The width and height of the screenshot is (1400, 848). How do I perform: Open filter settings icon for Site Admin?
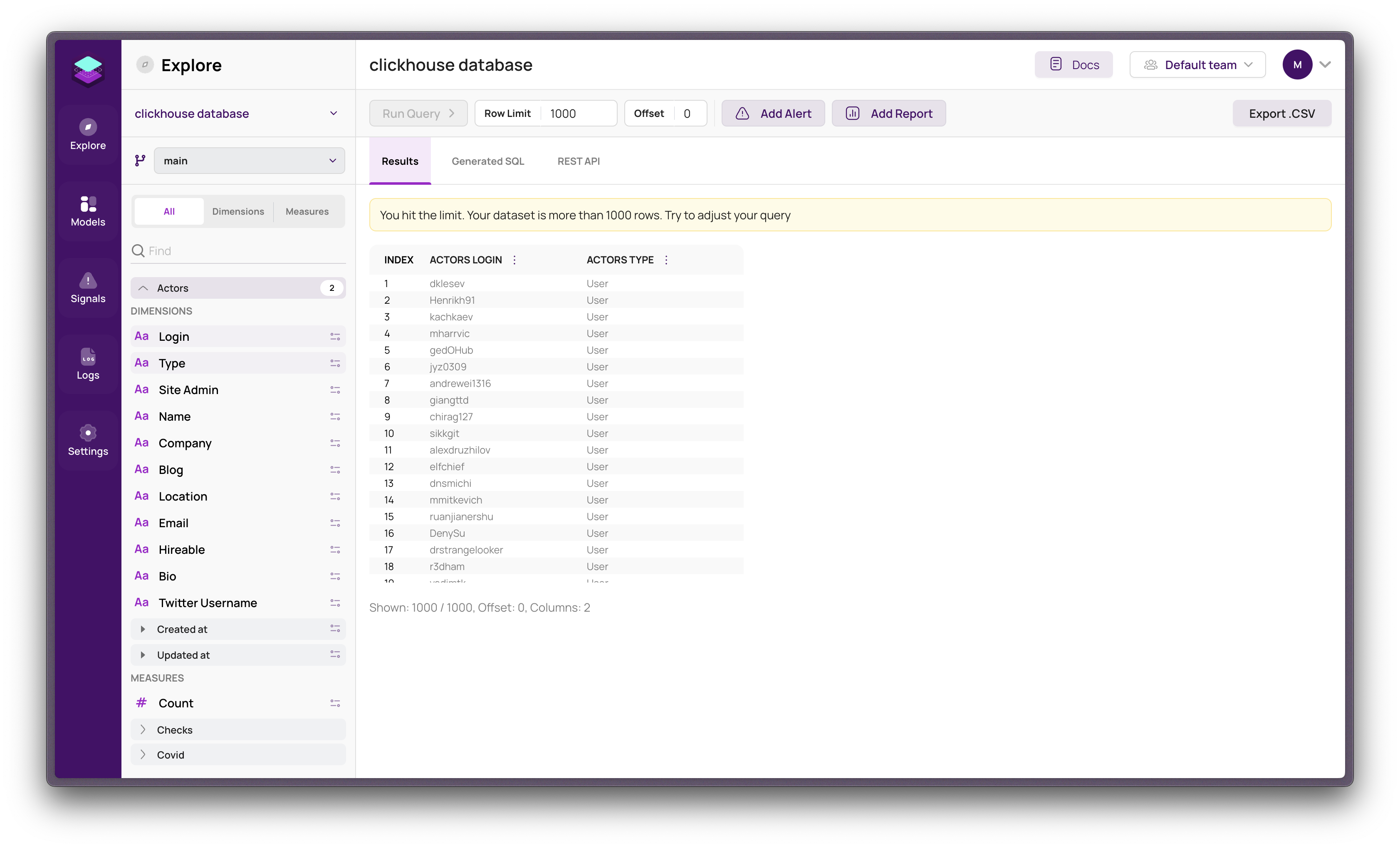[x=335, y=390]
